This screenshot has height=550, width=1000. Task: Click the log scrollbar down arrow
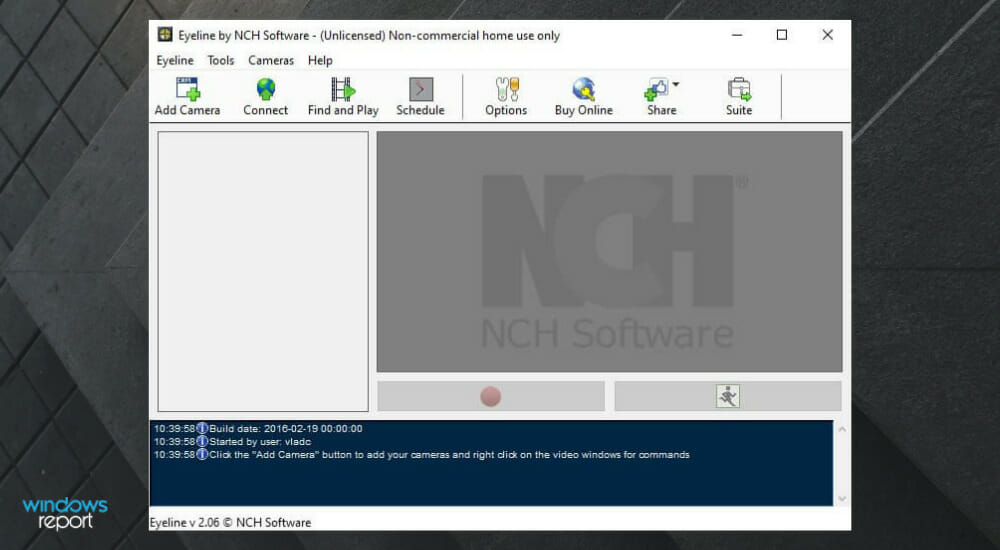[x=842, y=498]
